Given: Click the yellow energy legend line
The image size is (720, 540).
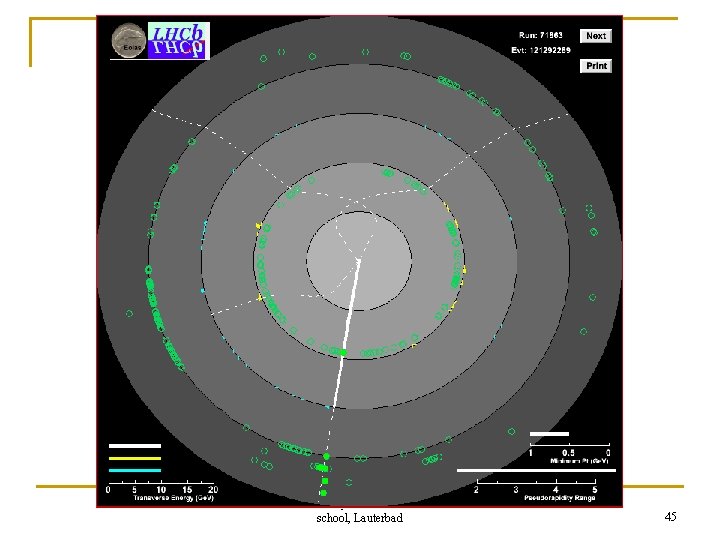Looking at the screenshot, I should [135, 458].
